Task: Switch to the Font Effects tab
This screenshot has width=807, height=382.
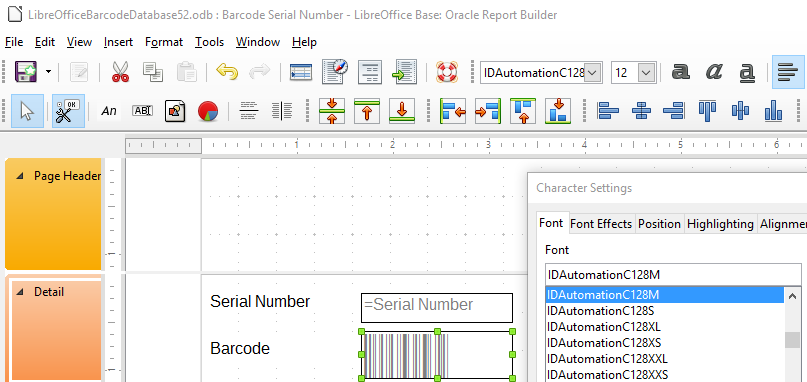Action: coord(601,224)
